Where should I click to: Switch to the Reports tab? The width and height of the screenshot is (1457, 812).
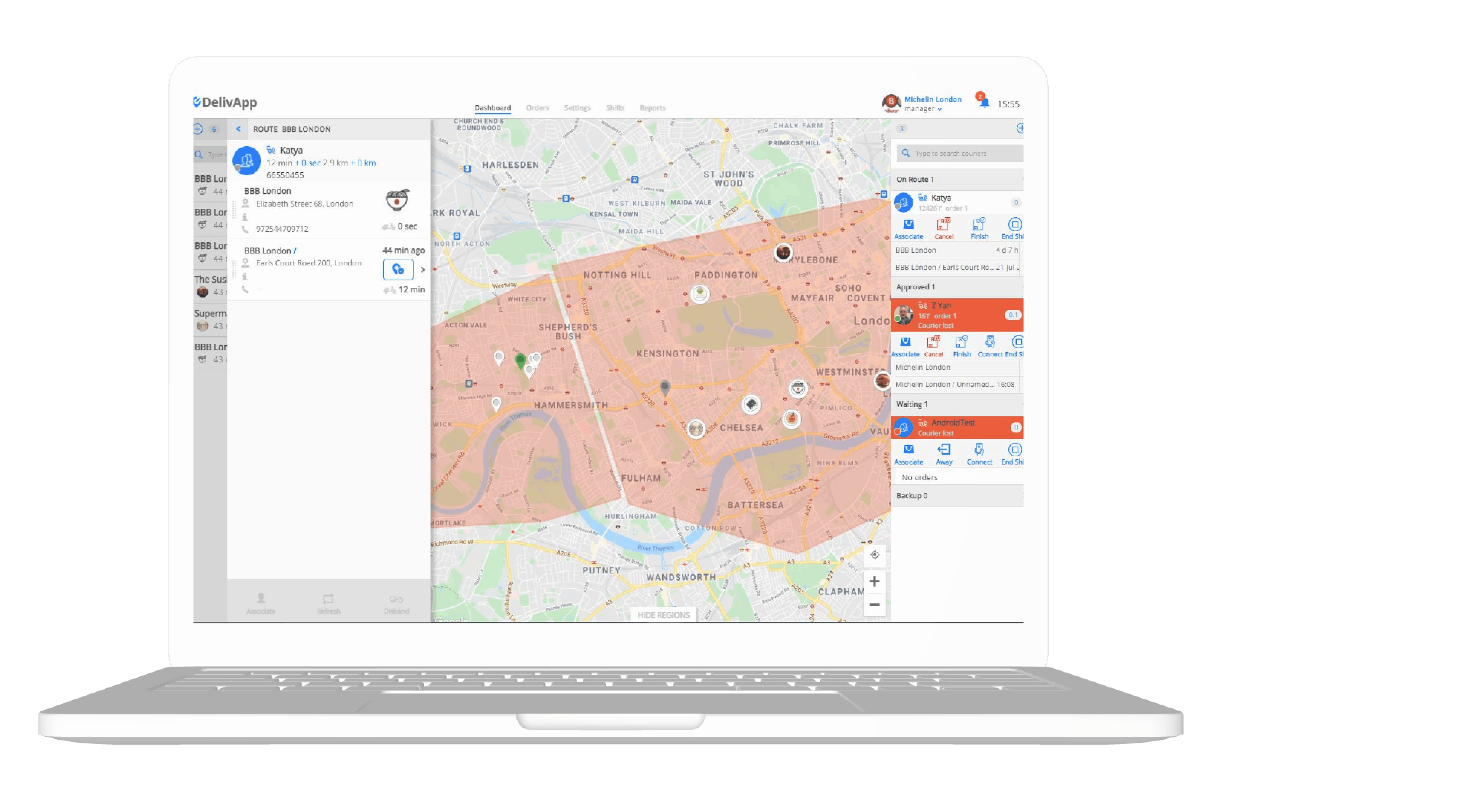pos(652,108)
